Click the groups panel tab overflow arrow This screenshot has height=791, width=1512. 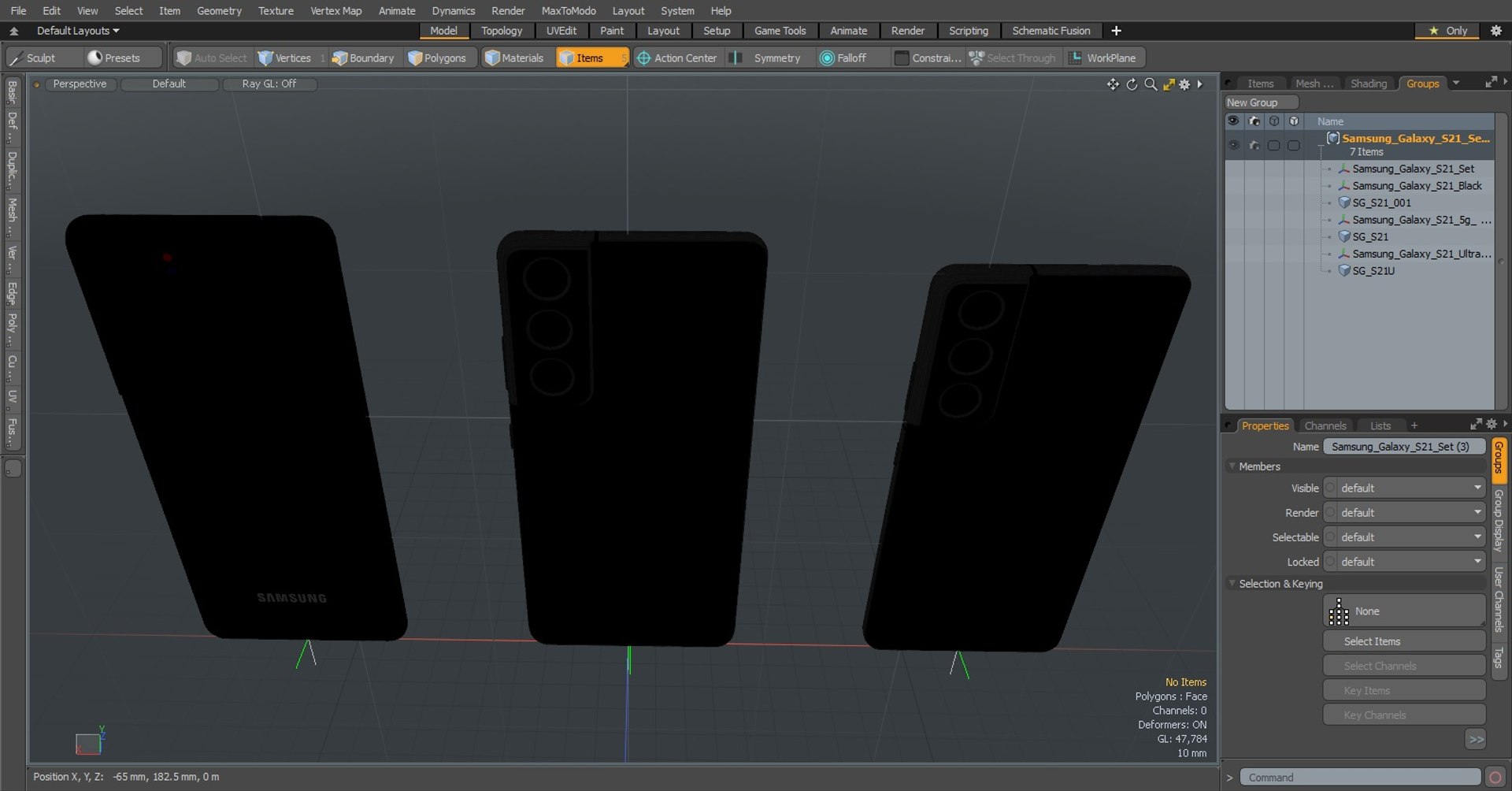(1456, 83)
